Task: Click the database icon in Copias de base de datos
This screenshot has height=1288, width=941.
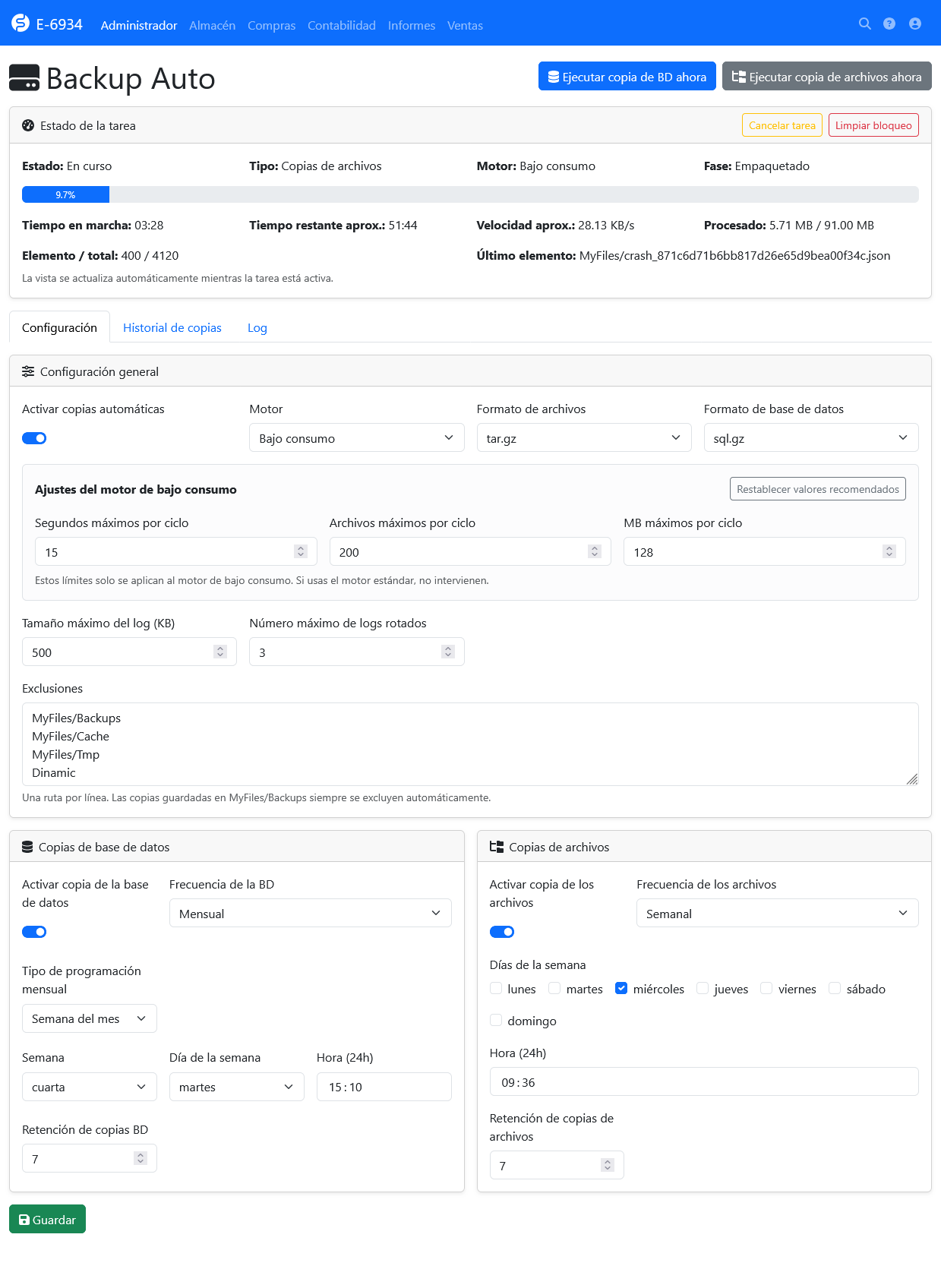Action: point(27,847)
